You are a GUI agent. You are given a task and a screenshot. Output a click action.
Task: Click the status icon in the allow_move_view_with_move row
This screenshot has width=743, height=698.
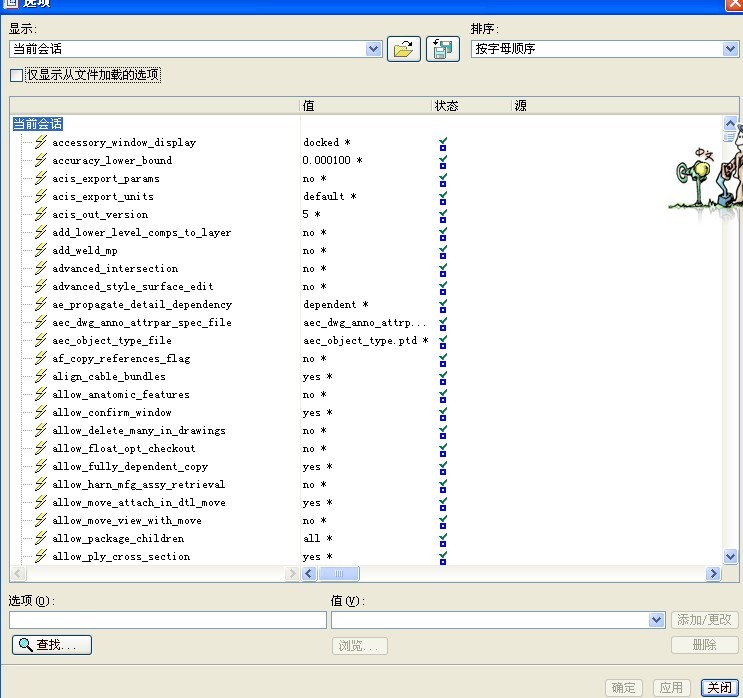tap(443, 522)
